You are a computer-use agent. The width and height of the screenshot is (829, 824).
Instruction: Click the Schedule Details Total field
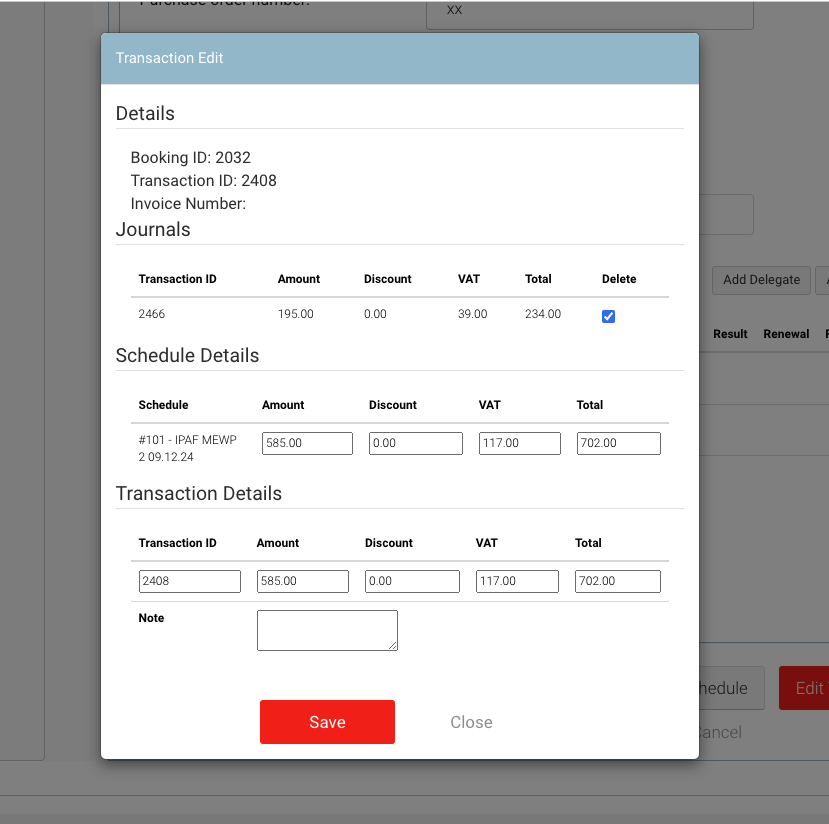tap(618, 443)
